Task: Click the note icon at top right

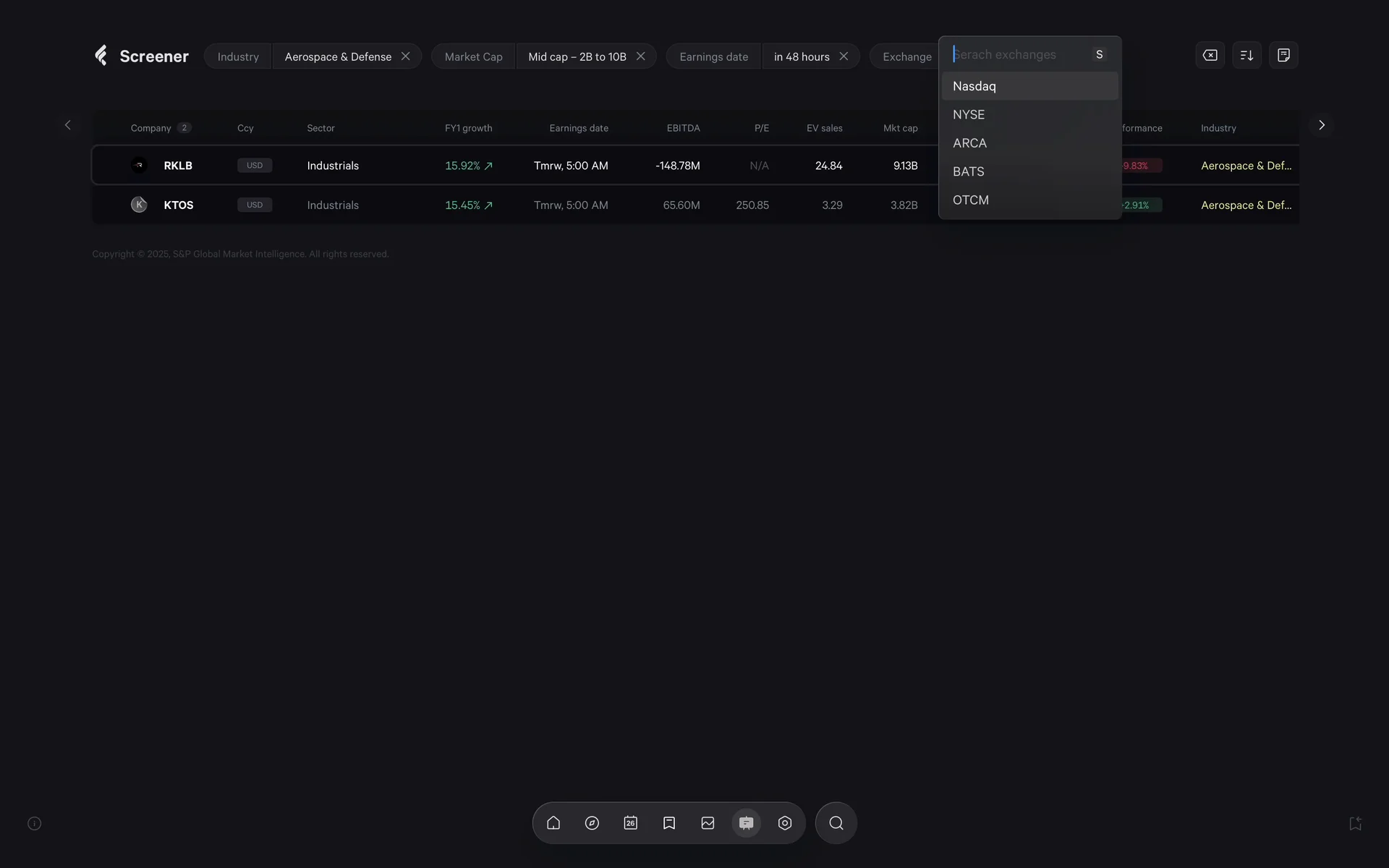Action: pos(1283,55)
